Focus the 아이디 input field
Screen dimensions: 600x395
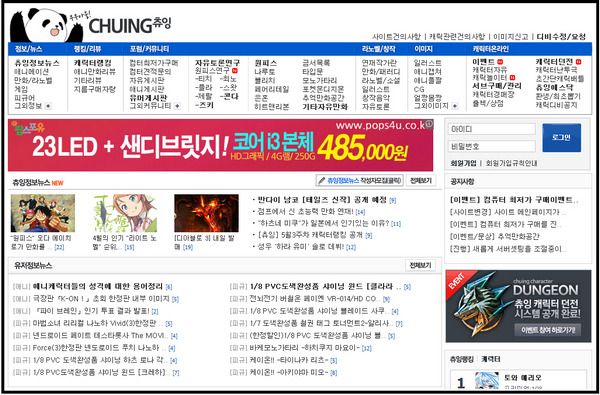(x=492, y=129)
